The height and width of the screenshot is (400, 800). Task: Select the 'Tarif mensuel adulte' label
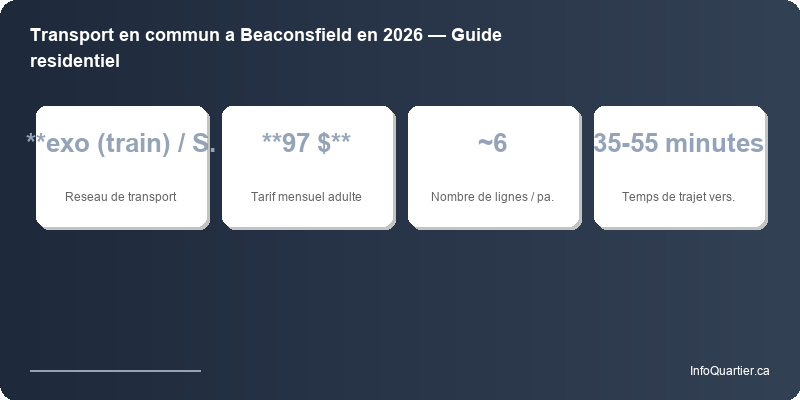306,196
